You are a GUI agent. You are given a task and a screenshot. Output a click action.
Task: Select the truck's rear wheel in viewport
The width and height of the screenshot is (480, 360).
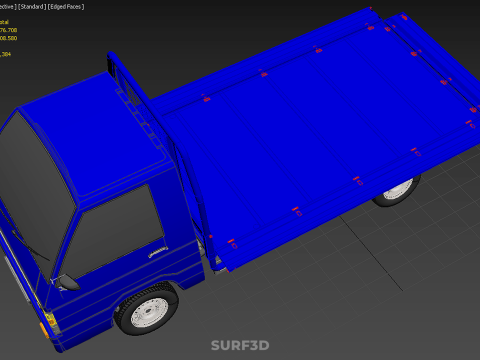(x=397, y=192)
